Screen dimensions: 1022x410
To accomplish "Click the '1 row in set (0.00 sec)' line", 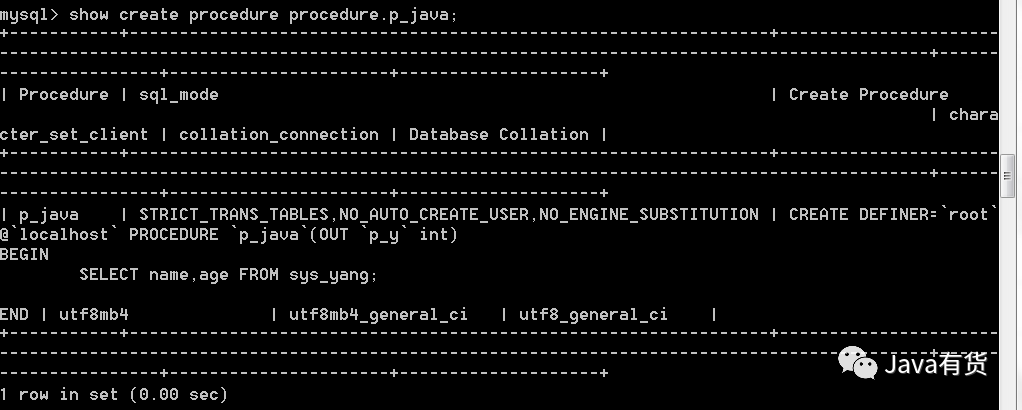I will (114, 394).
